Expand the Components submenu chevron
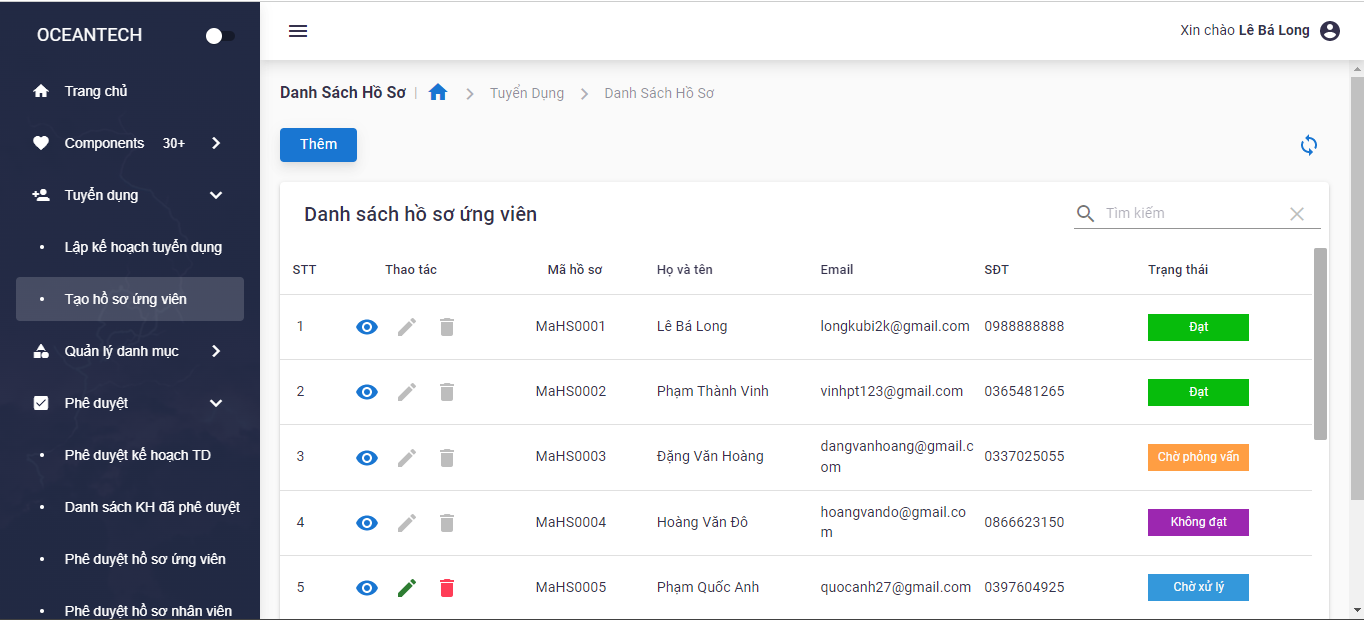 pyautogui.click(x=216, y=143)
